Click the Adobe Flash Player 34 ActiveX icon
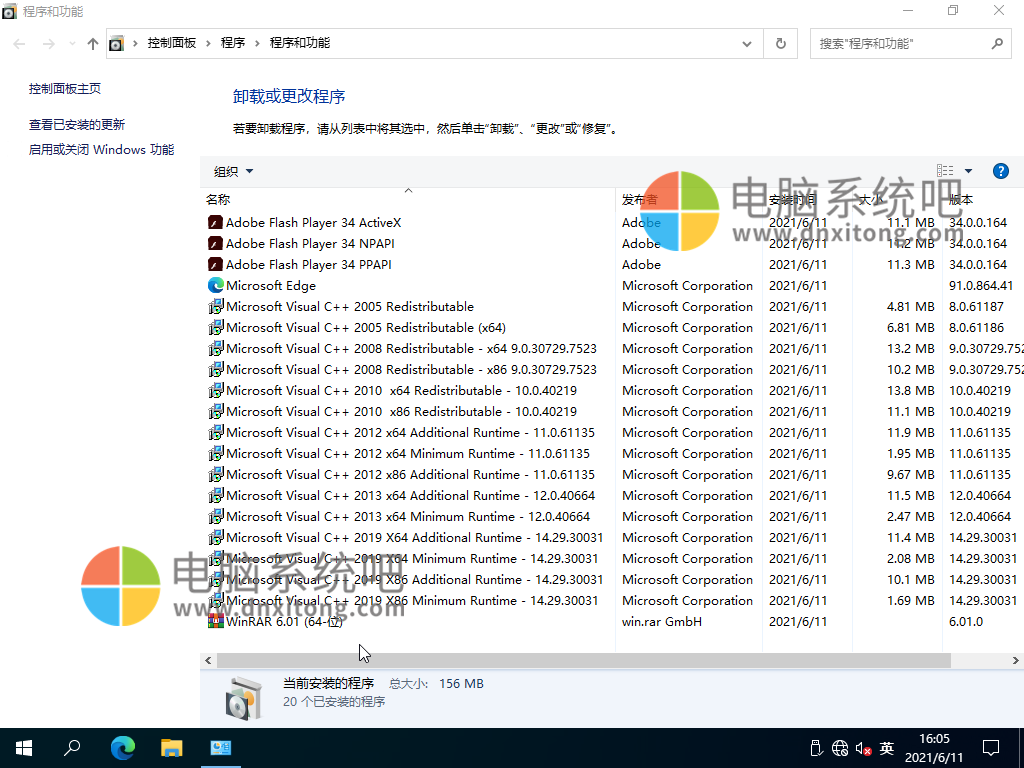Viewport: 1024px width, 768px height. pyautogui.click(x=216, y=223)
